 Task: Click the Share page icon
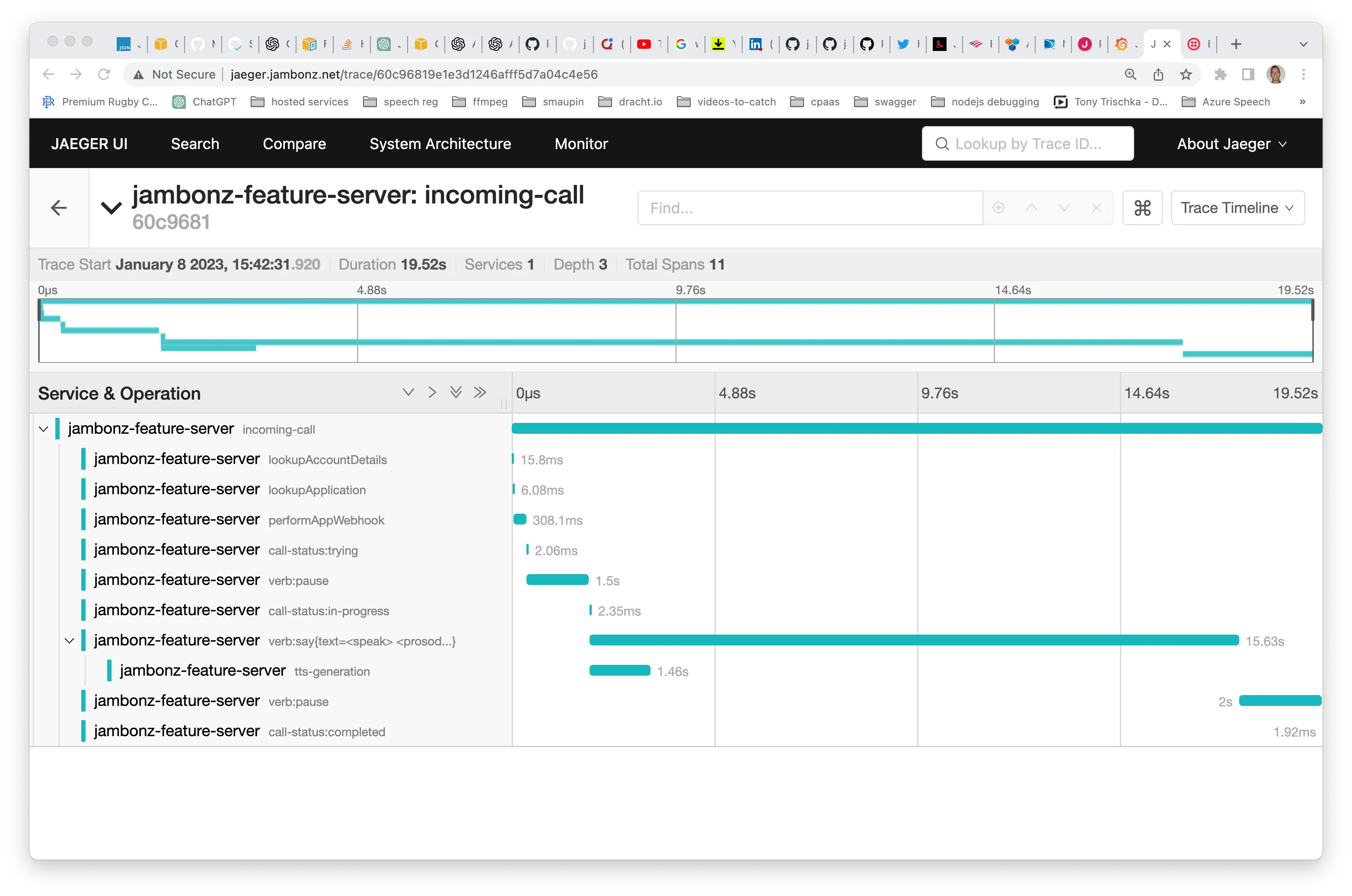pyautogui.click(x=1158, y=74)
